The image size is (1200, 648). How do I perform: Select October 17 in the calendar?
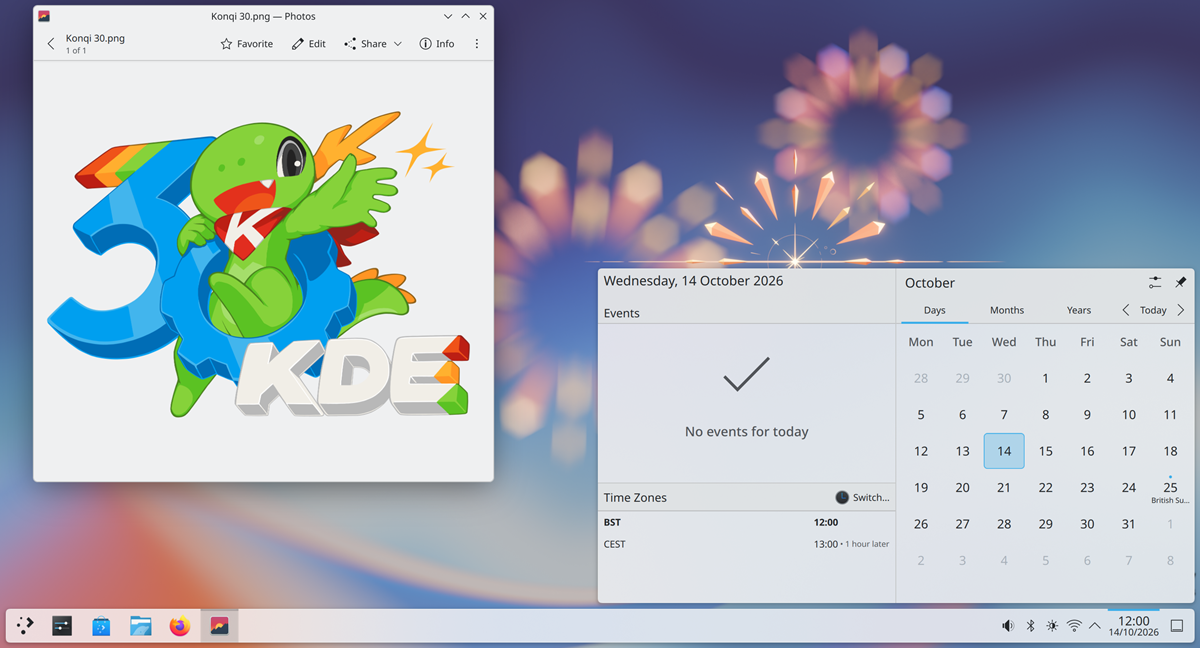pyautogui.click(x=1129, y=451)
